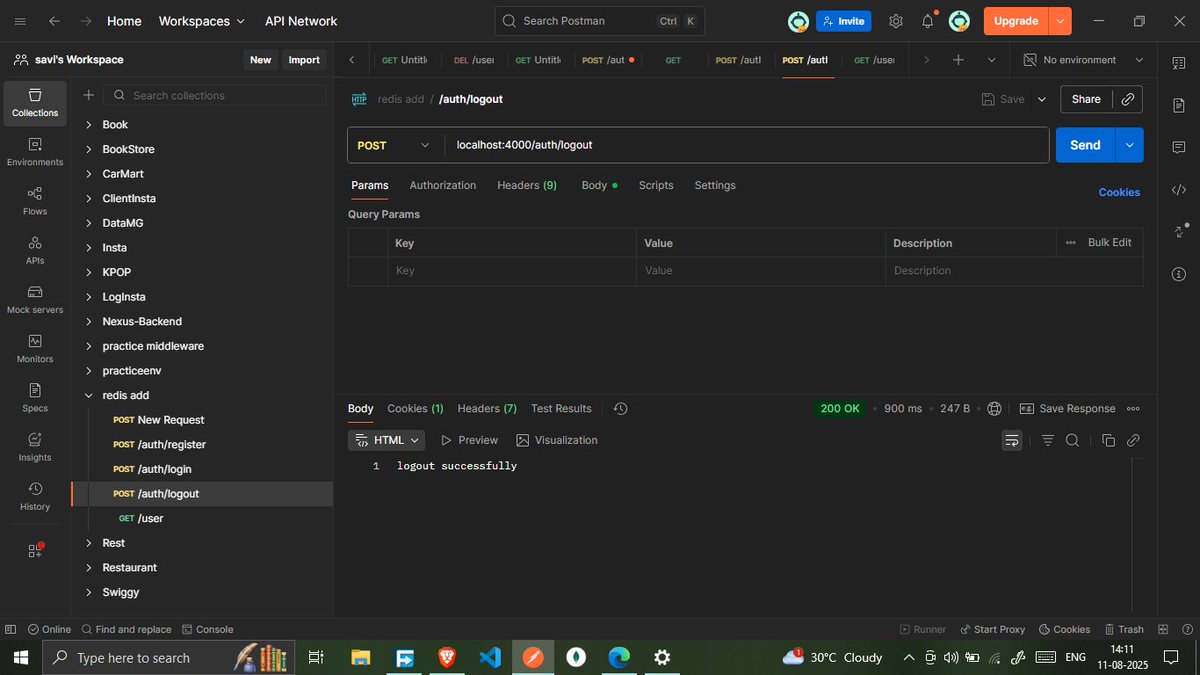Open the Console in the status bar
Screen dimensions: 1200x675
point(206,629)
